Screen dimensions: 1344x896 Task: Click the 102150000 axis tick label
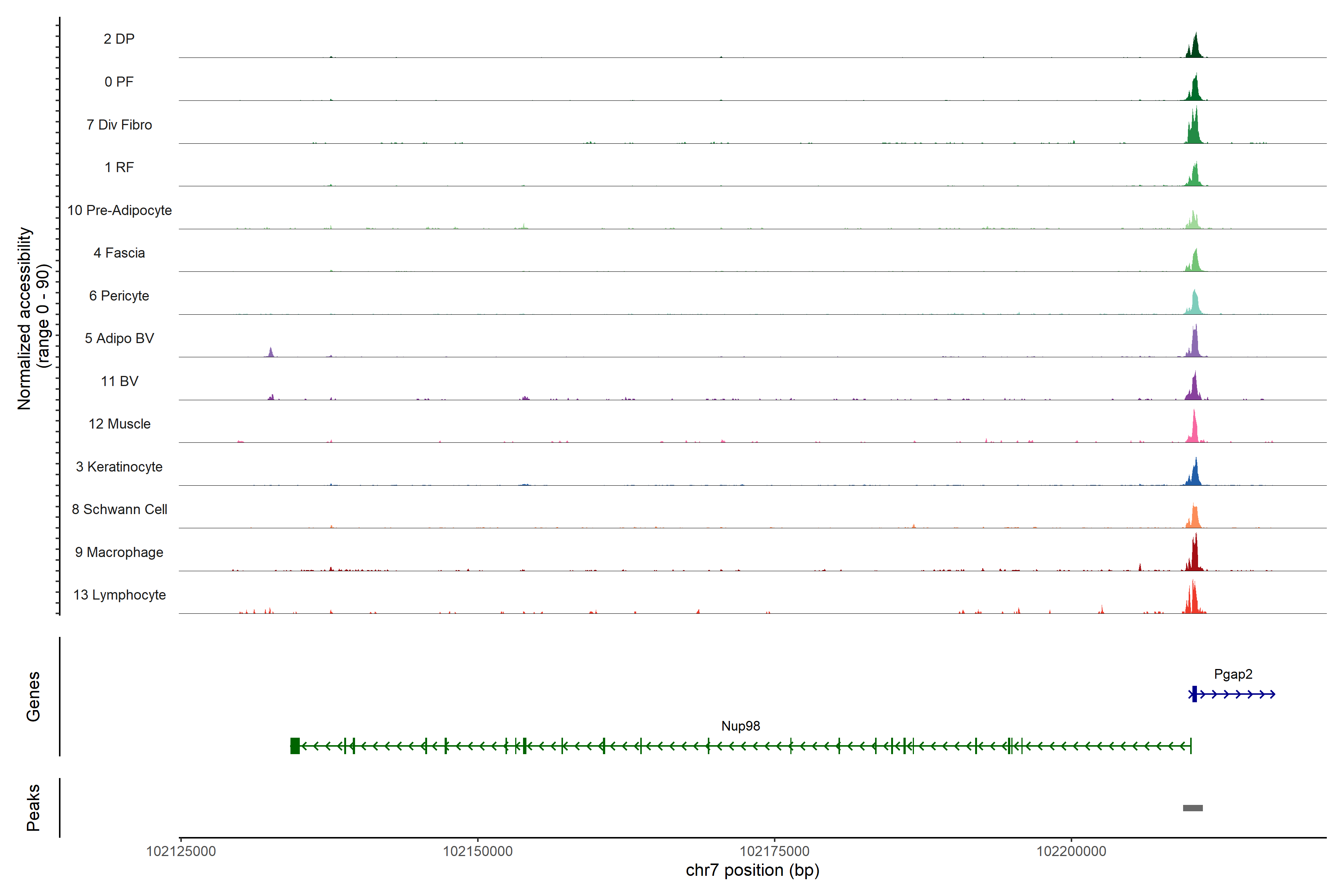pyautogui.click(x=478, y=852)
